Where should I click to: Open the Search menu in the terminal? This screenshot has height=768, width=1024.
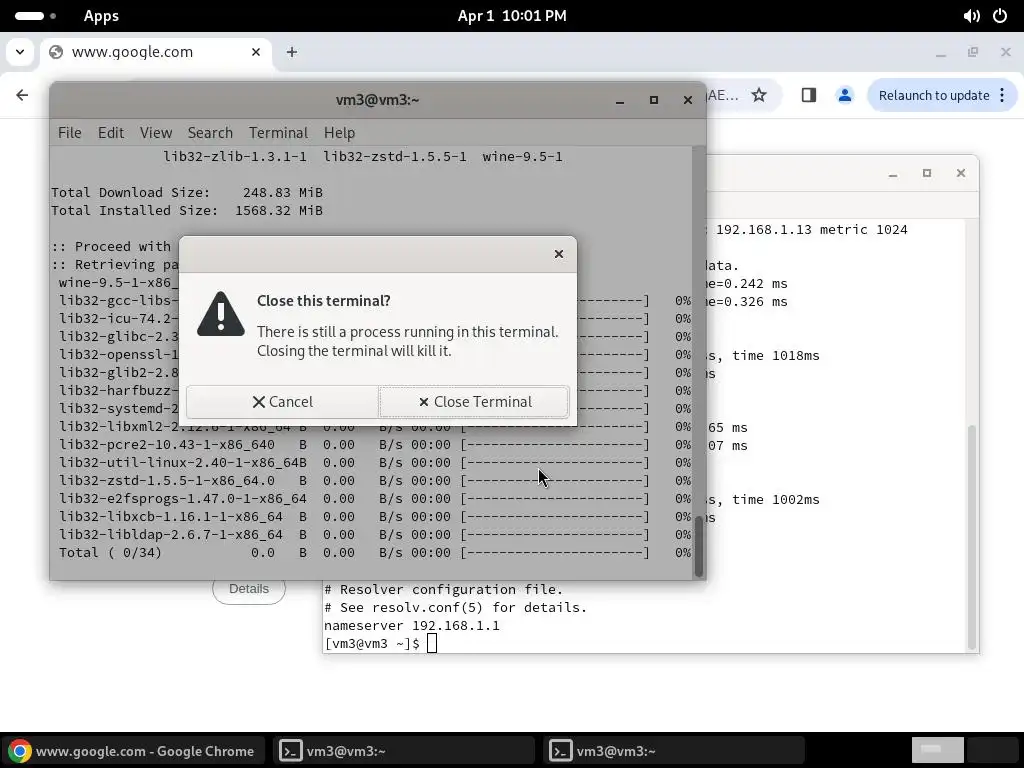pos(210,133)
